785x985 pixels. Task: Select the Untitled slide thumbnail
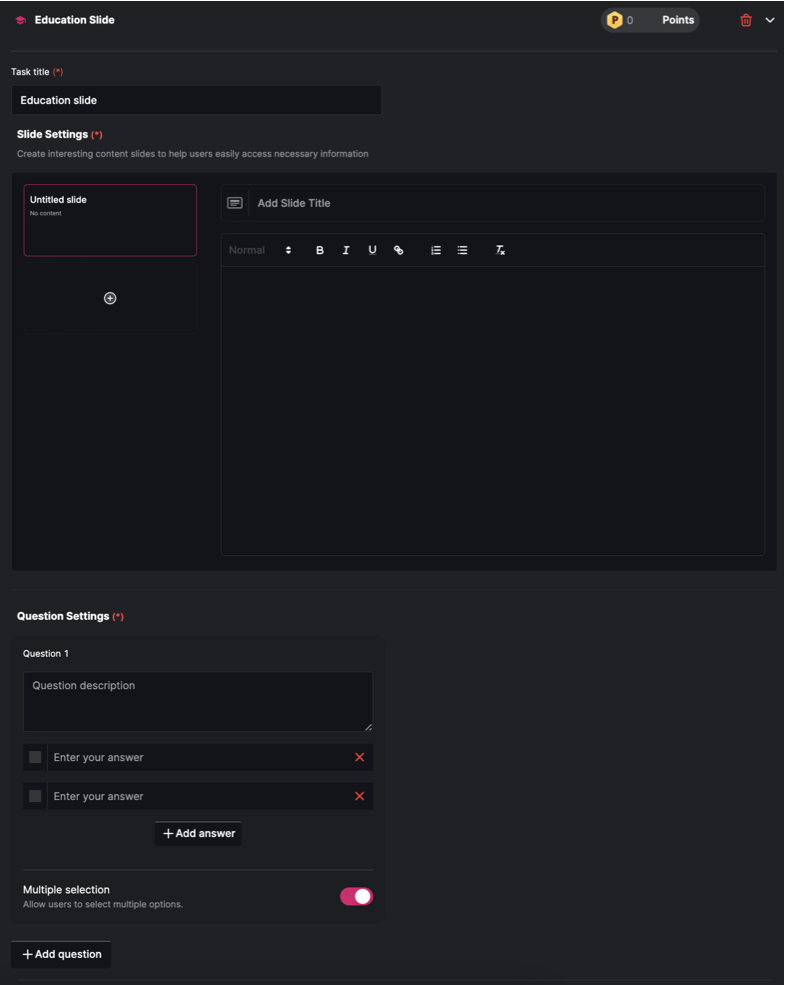110,220
